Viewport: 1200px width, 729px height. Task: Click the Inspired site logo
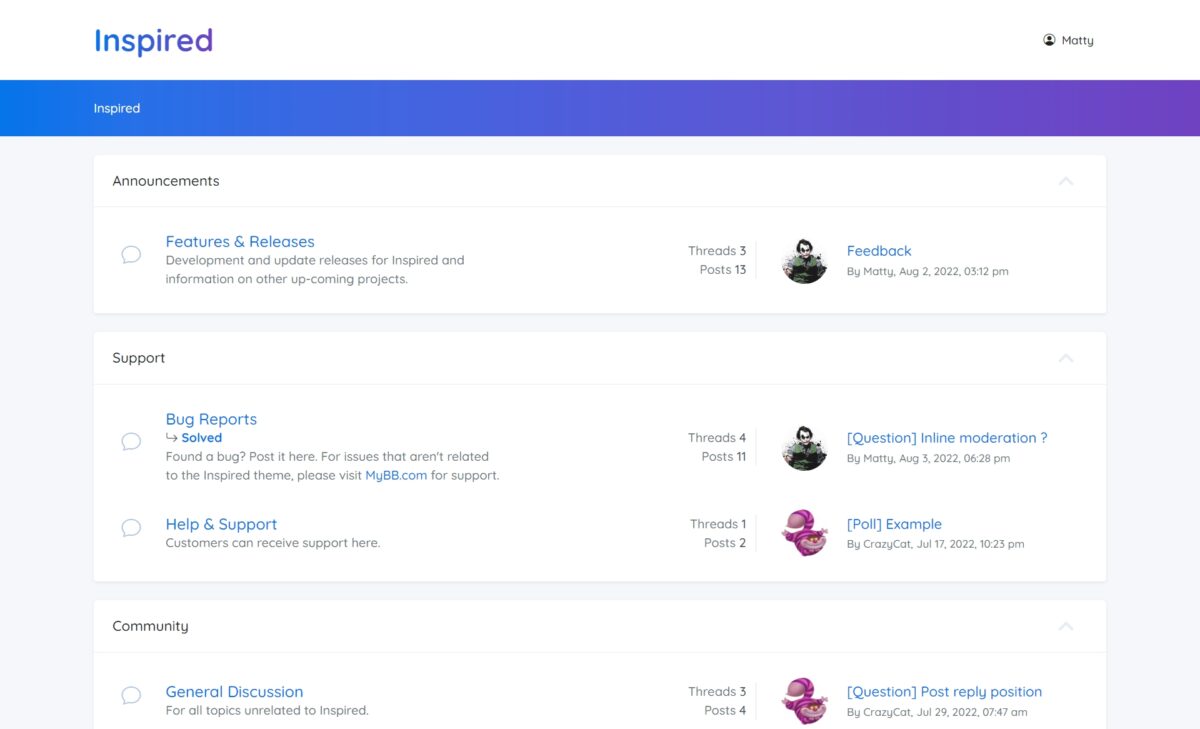153,40
